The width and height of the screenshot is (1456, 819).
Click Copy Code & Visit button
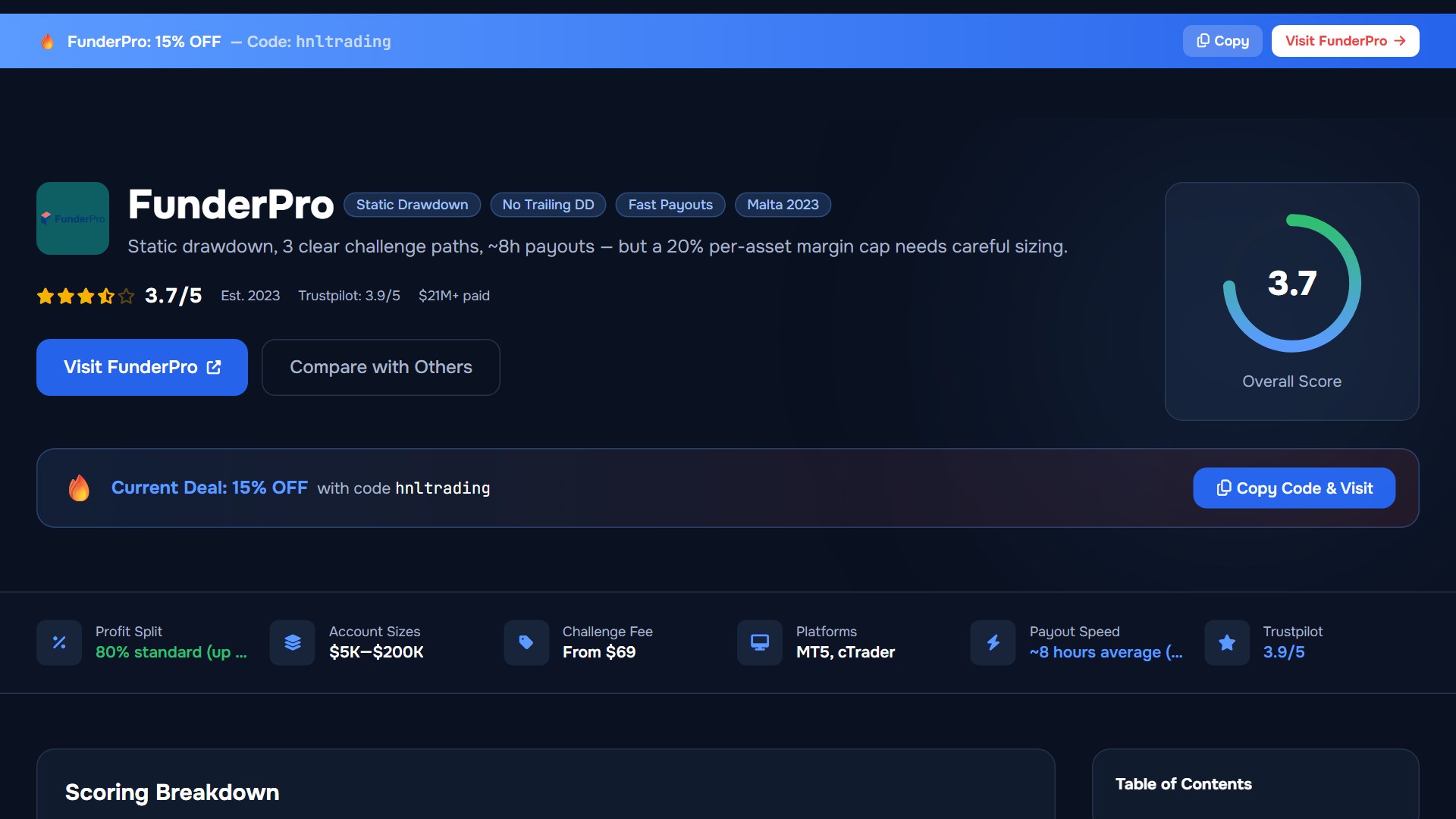pos(1294,488)
